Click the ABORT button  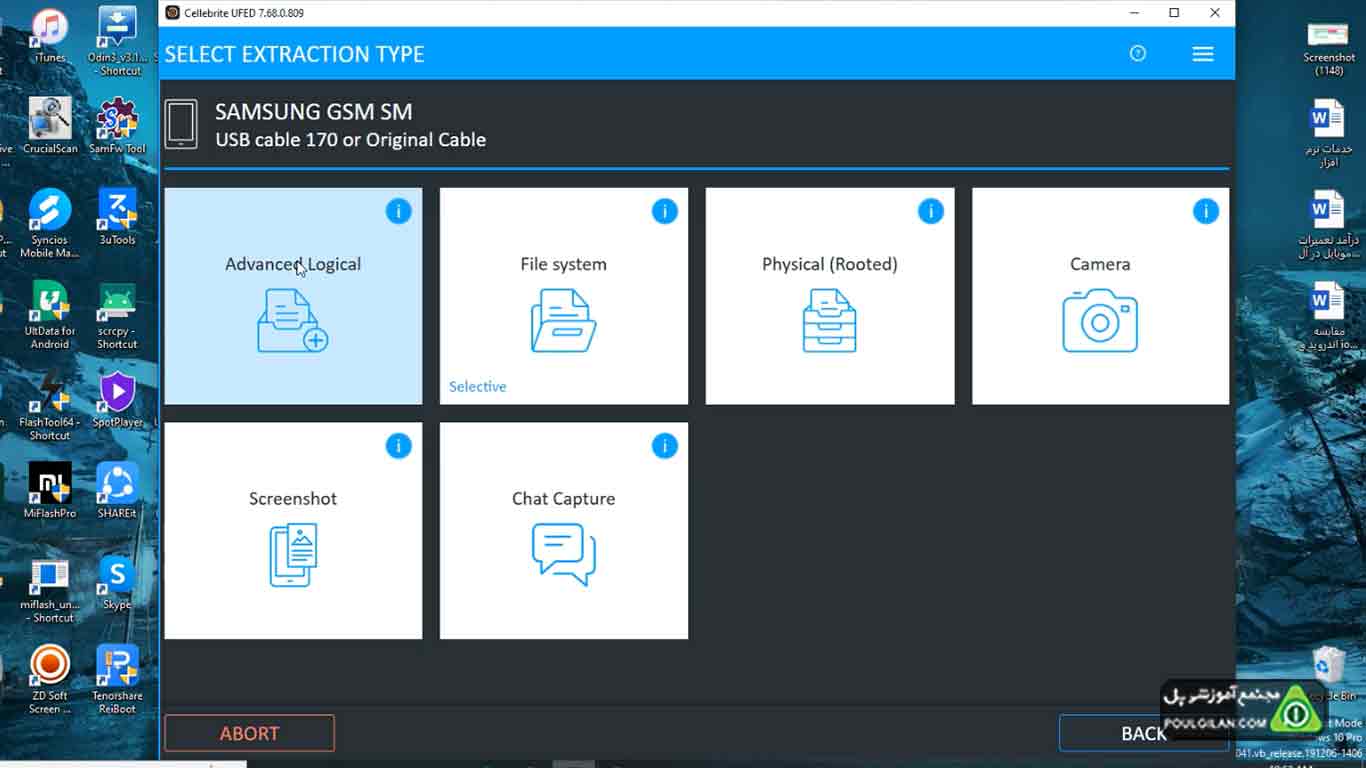pos(249,733)
